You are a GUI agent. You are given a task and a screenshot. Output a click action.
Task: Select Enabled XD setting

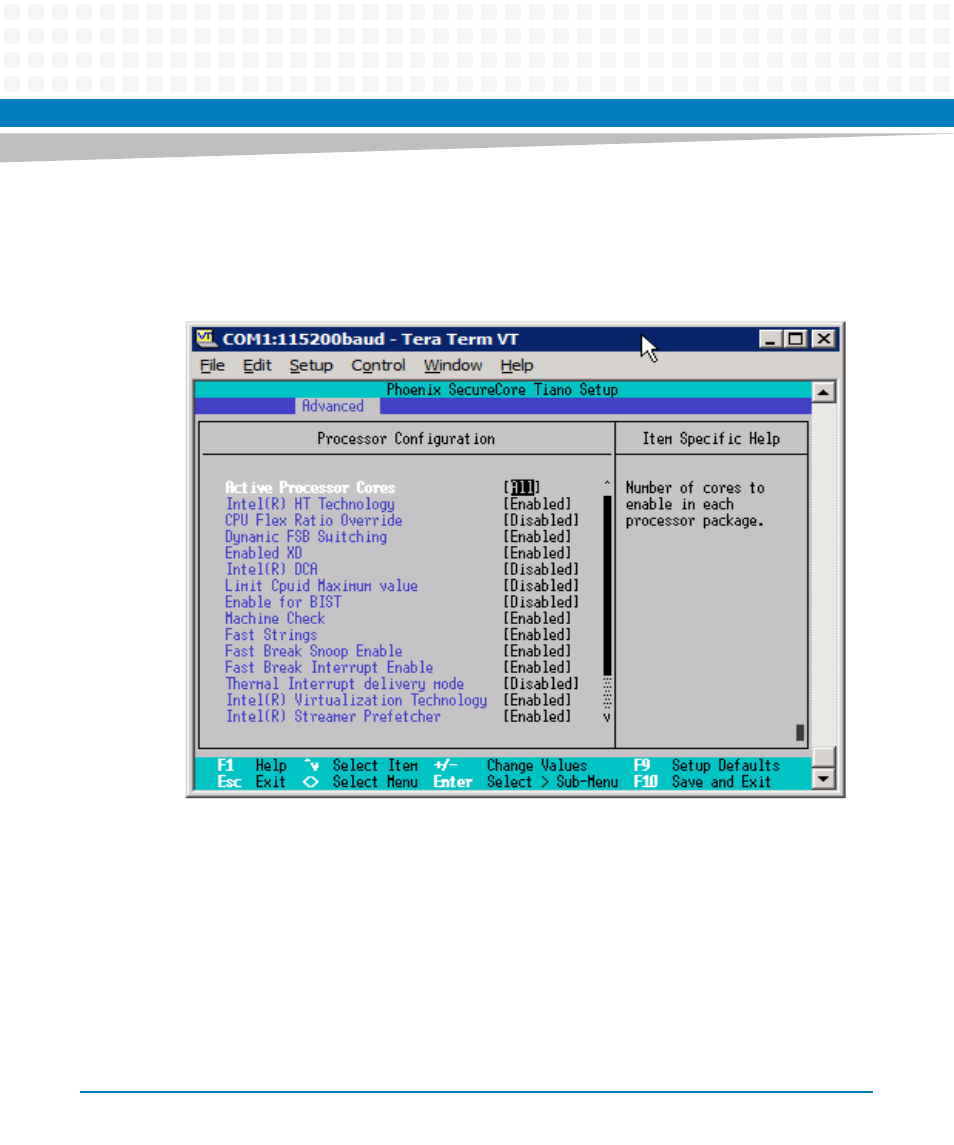263,553
